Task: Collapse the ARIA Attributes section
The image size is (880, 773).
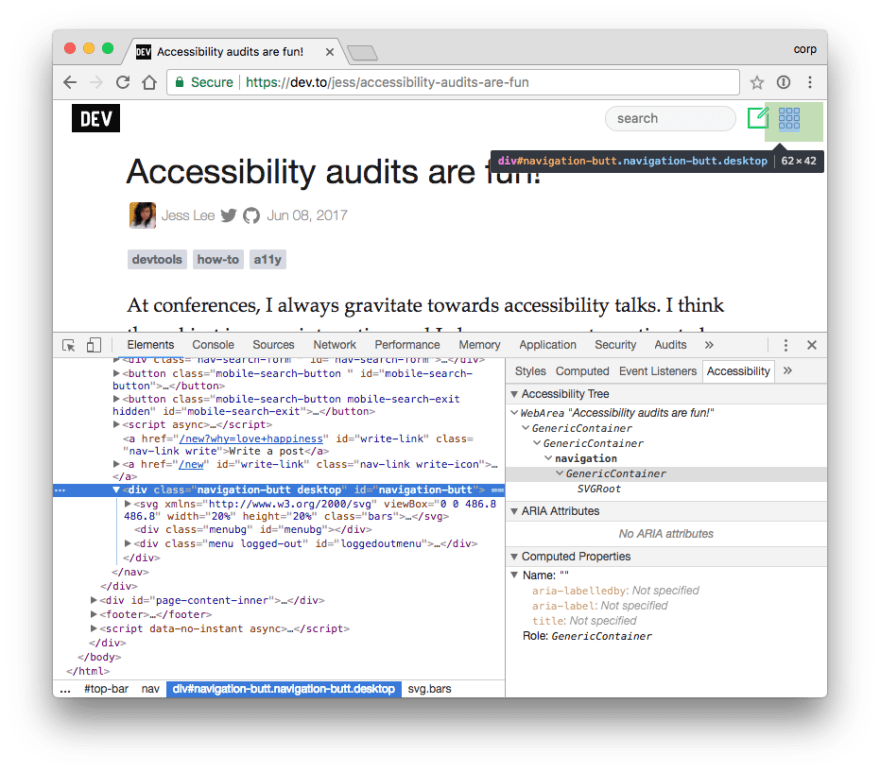Action: 514,511
